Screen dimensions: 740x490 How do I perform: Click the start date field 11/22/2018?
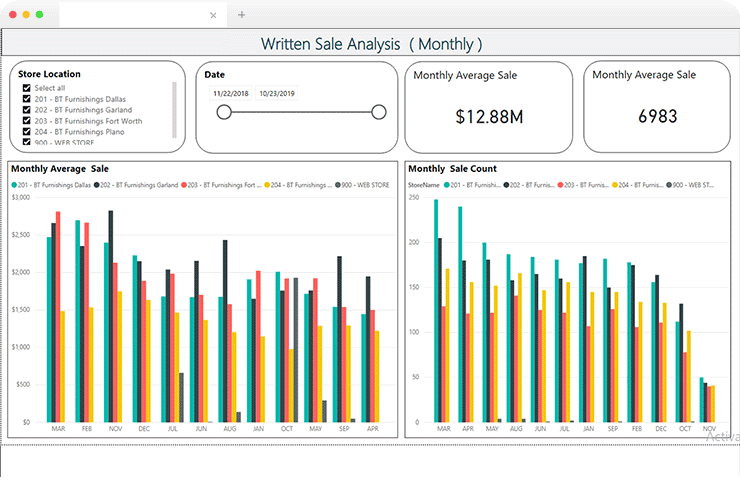[231, 93]
